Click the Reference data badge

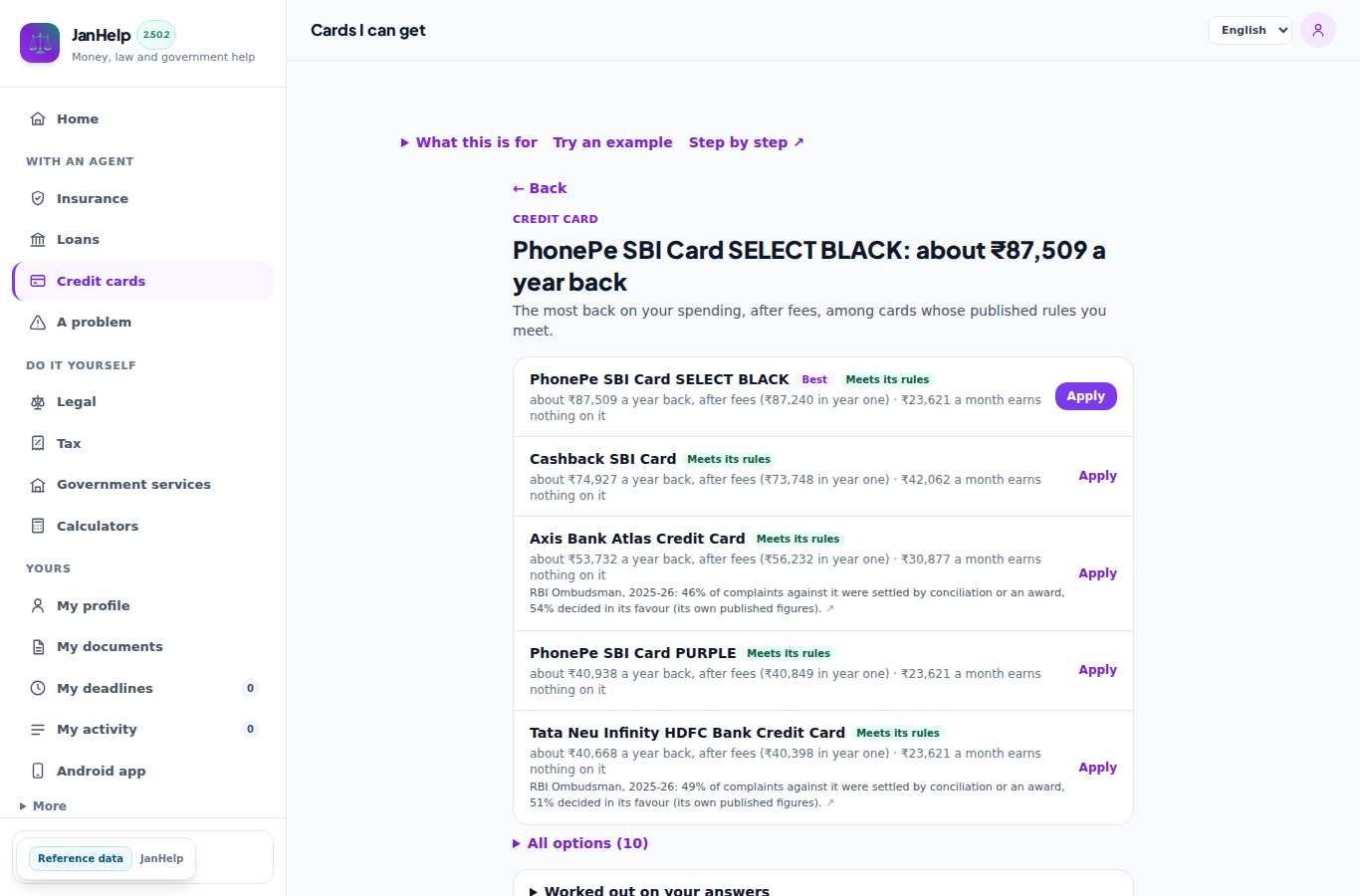click(x=81, y=858)
